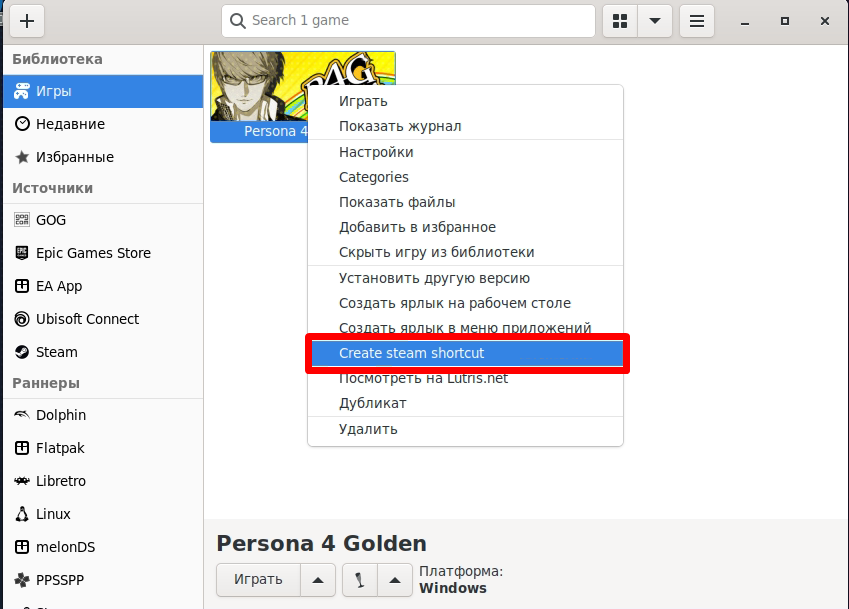Click the Games controller icon
Screen dimensions: 849x609
22,91
